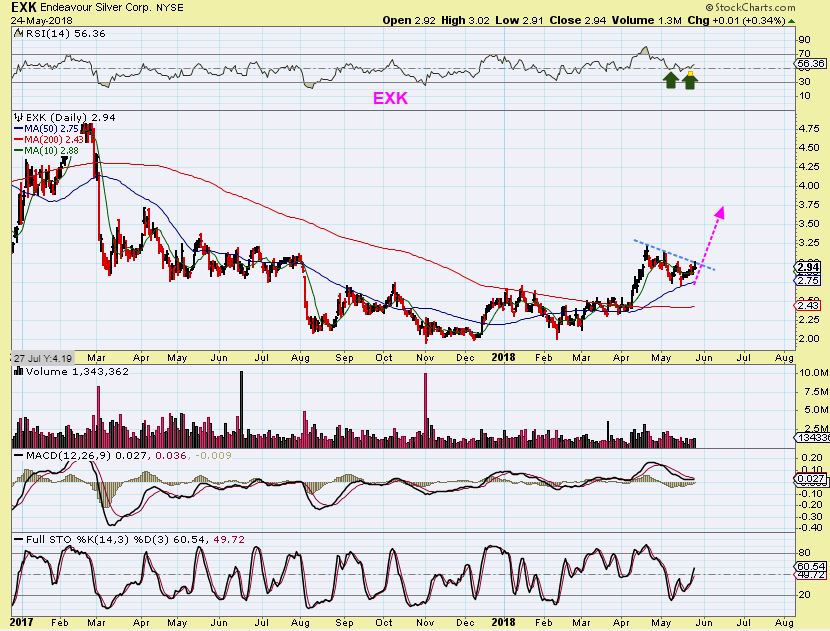Click the red MA(200) legend line swatch

(19, 140)
